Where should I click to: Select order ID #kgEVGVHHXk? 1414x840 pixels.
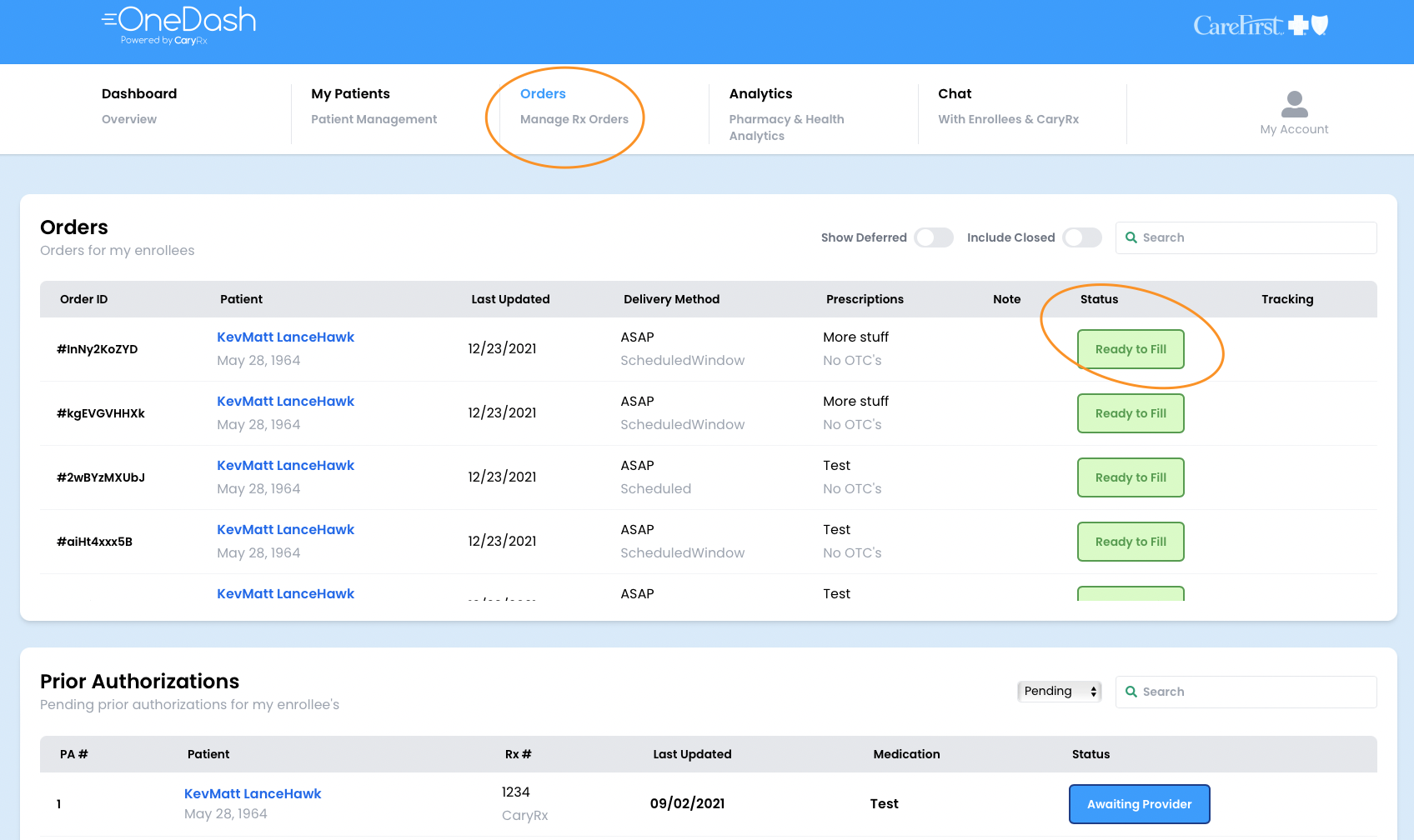tap(101, 413)
